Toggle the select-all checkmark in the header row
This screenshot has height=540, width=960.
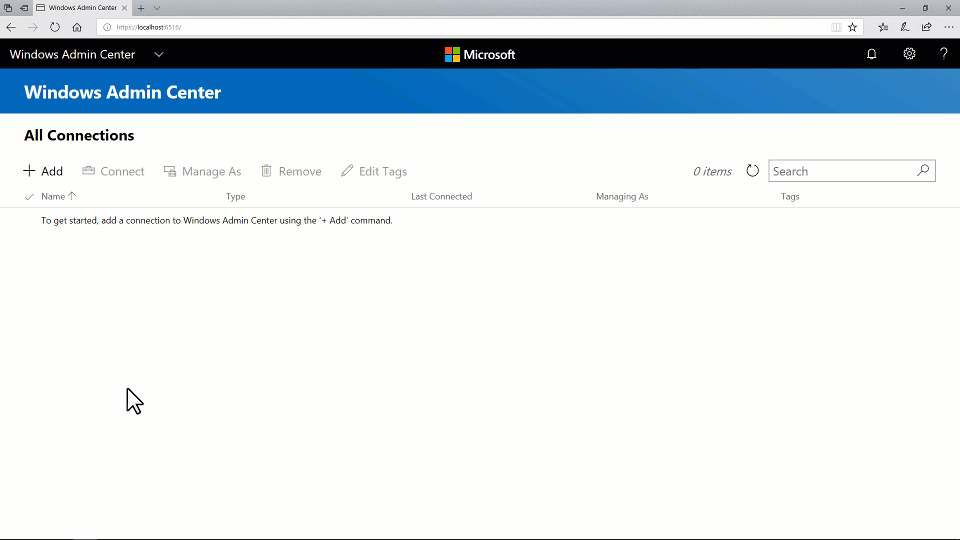pos(29,197)
